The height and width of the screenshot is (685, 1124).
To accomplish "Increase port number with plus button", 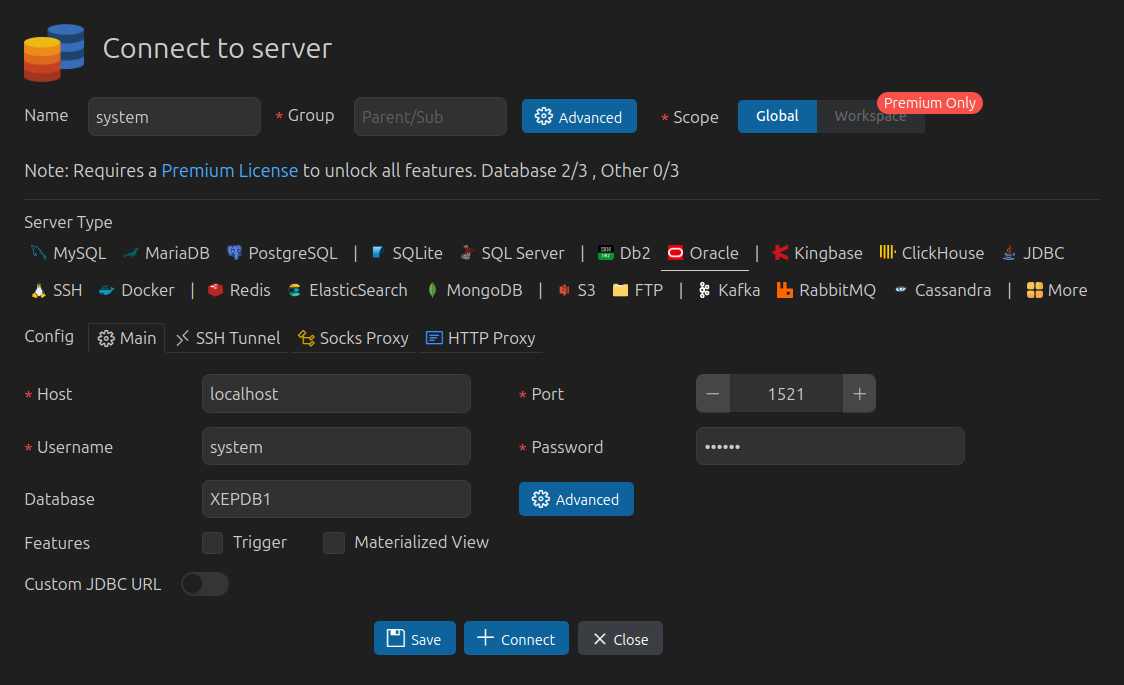I will [859, 394].
